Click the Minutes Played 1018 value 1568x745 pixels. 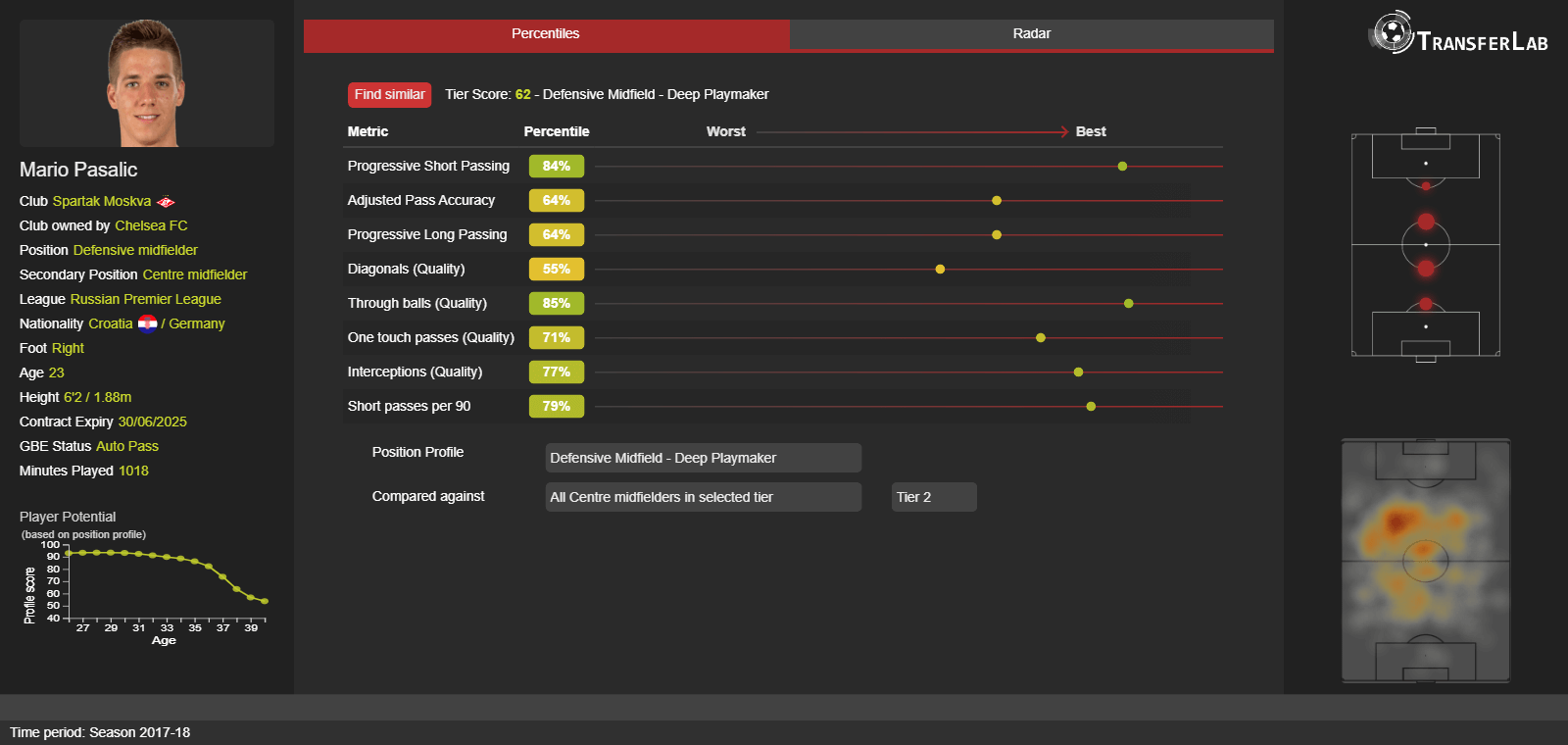click(x=133, y=471)
